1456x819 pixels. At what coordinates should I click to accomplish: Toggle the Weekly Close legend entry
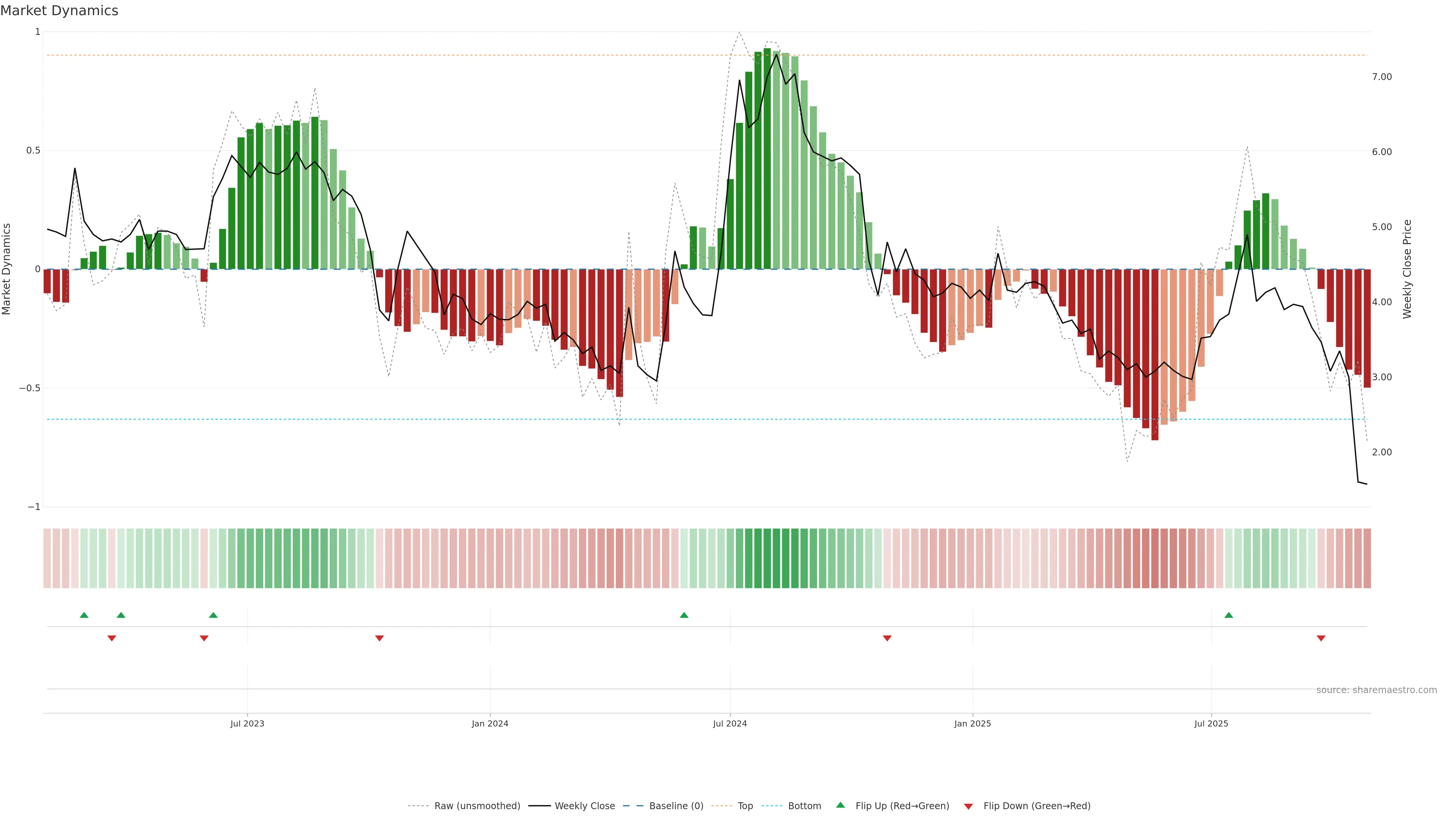584,806
